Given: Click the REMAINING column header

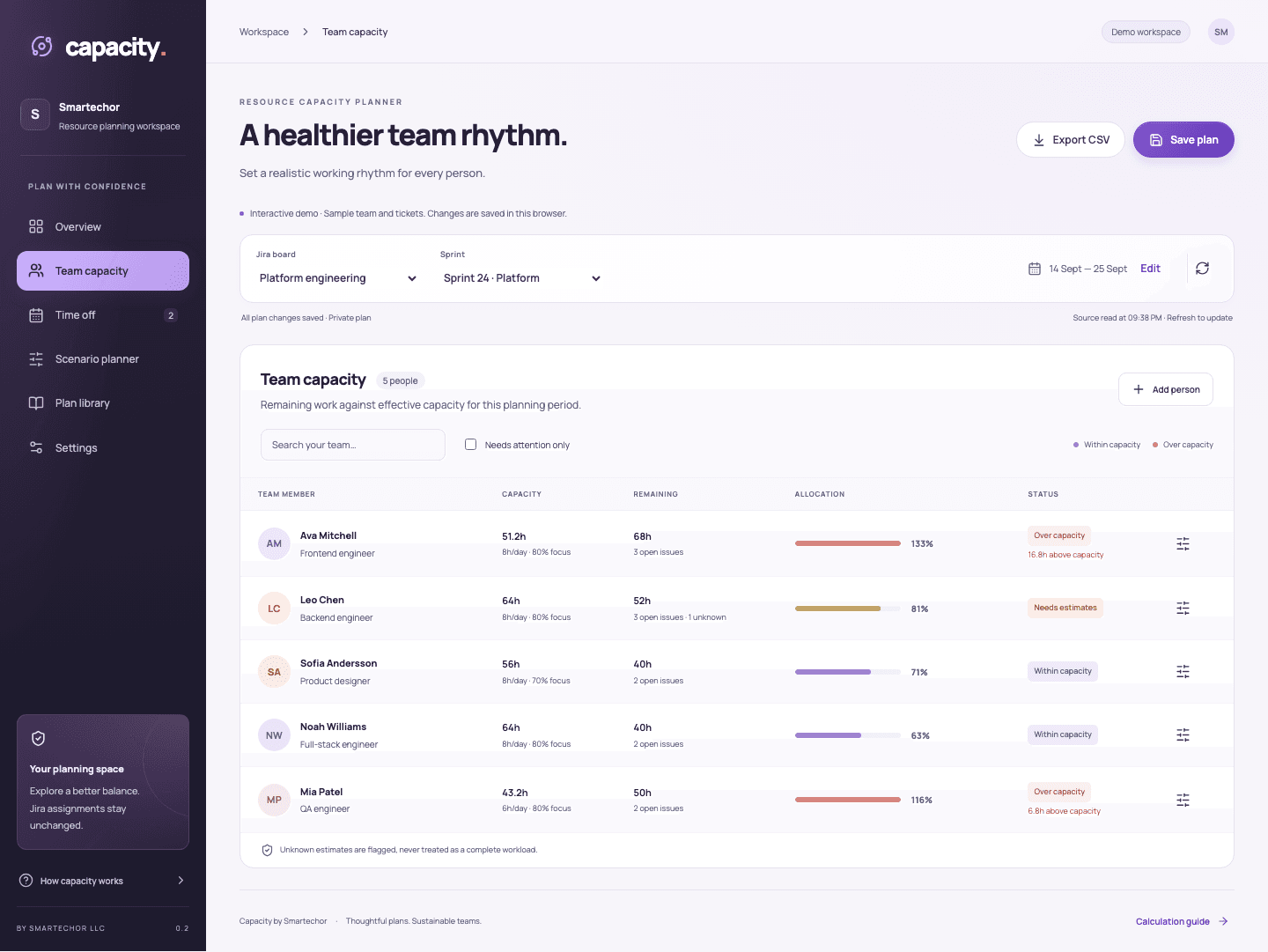Looking at the screenshot, I should [656, 494].
